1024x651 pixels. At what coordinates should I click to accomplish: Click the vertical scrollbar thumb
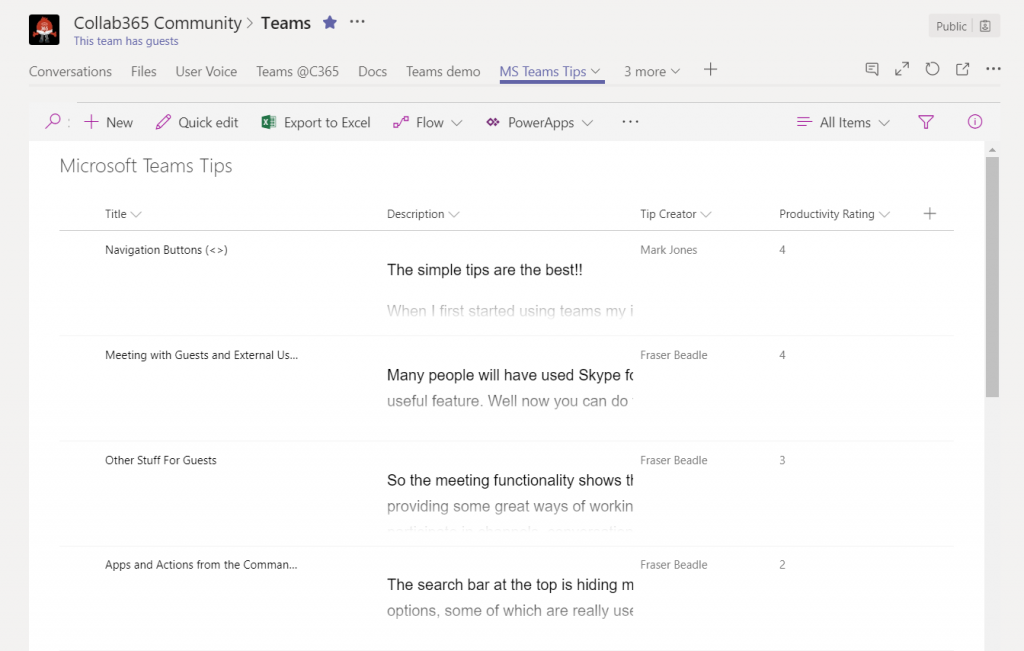pyautogui.click(x=992, y=277)
